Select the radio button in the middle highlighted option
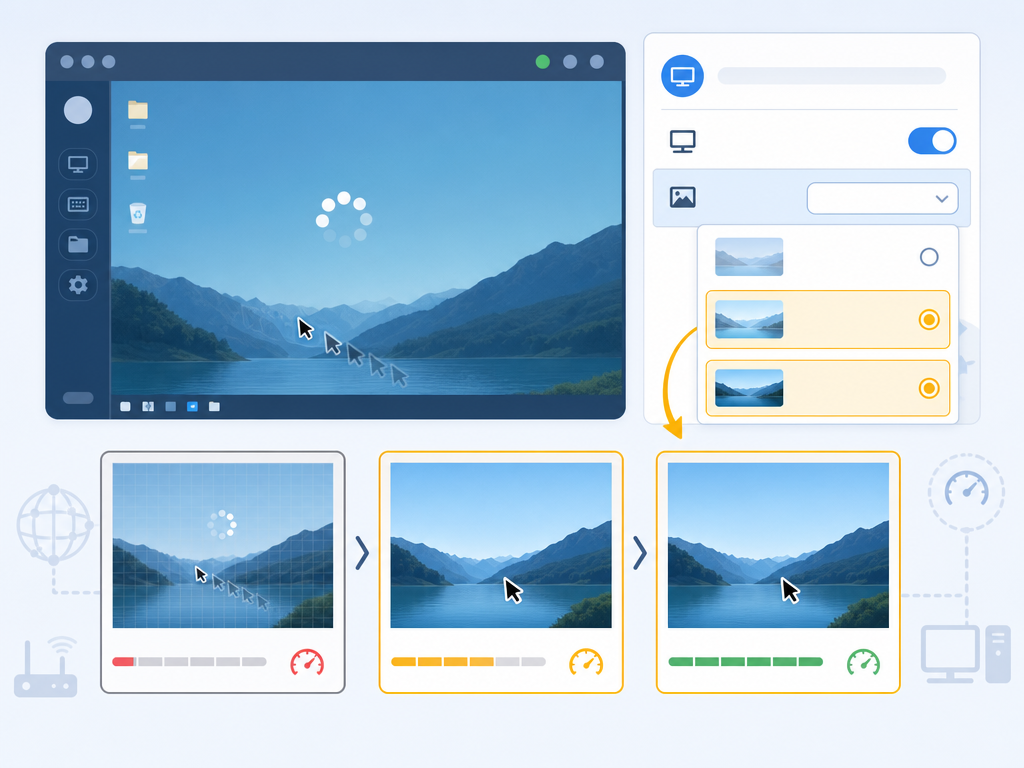This screenshot has height=768, width=1024. point(929,319)
